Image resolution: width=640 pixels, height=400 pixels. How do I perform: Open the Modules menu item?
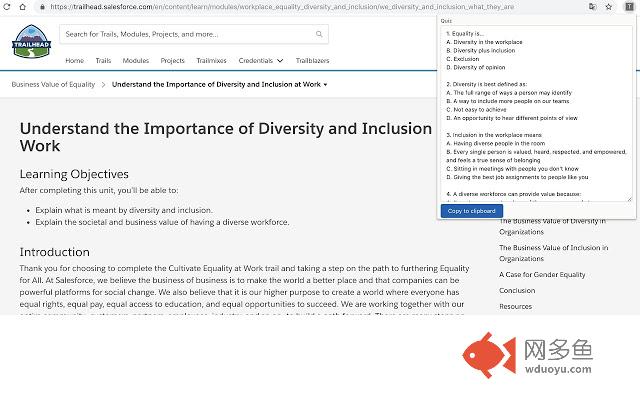pyautogui.click(x=136, y=60)
